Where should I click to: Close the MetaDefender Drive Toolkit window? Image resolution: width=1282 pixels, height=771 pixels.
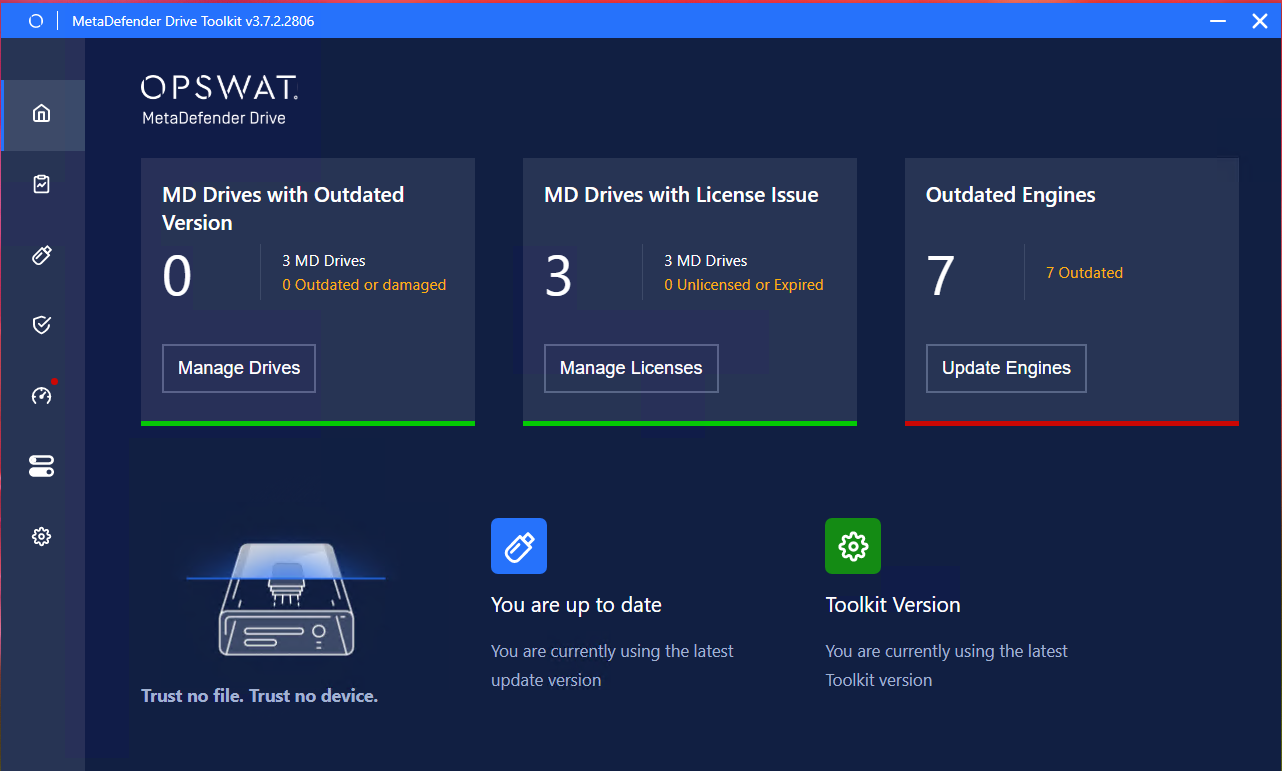point(1259,20)
